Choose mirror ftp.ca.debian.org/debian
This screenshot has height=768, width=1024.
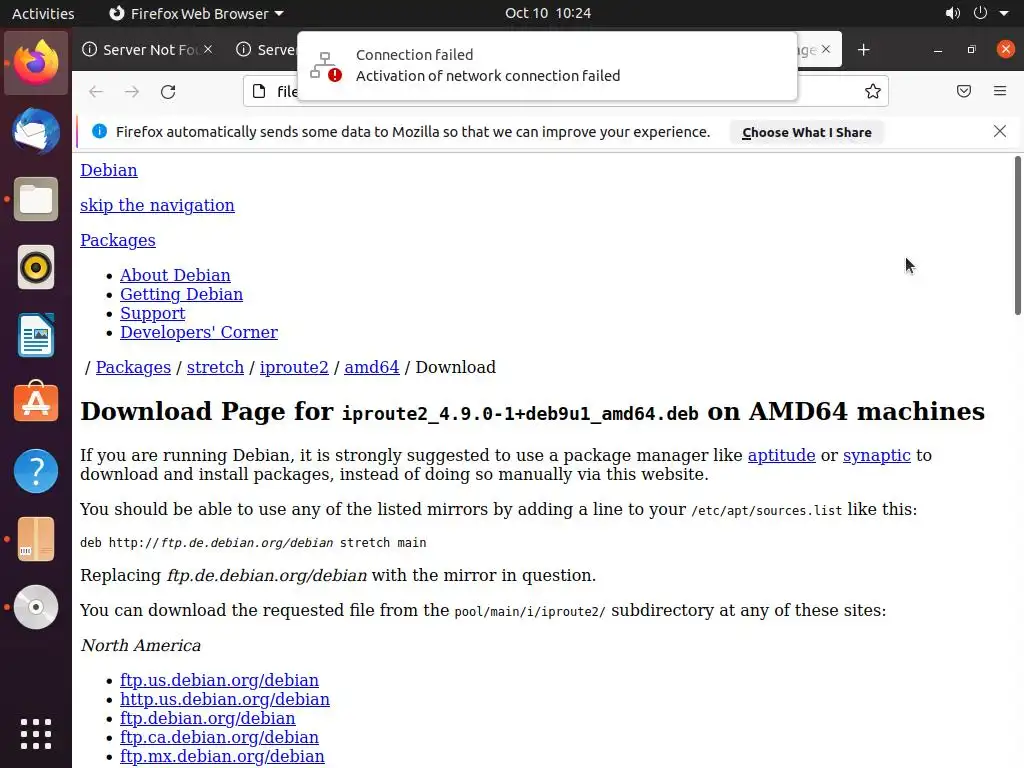pos(219,737)
